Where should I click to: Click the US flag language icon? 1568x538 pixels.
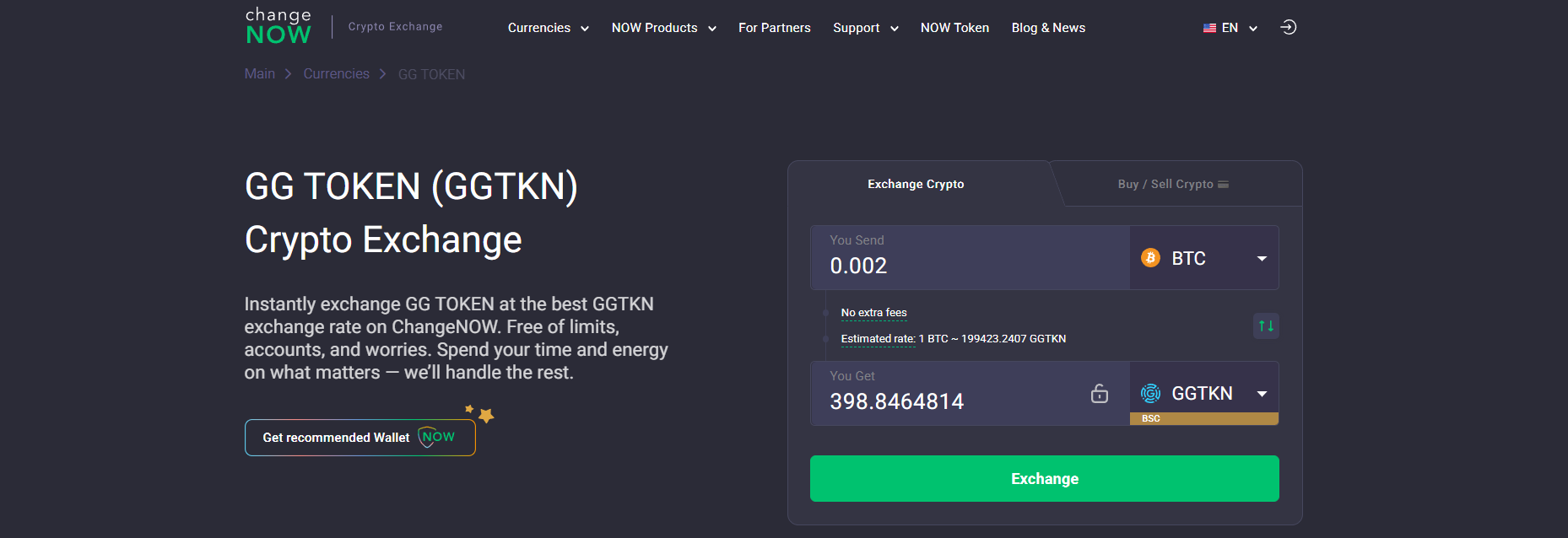coord(1209,28)
